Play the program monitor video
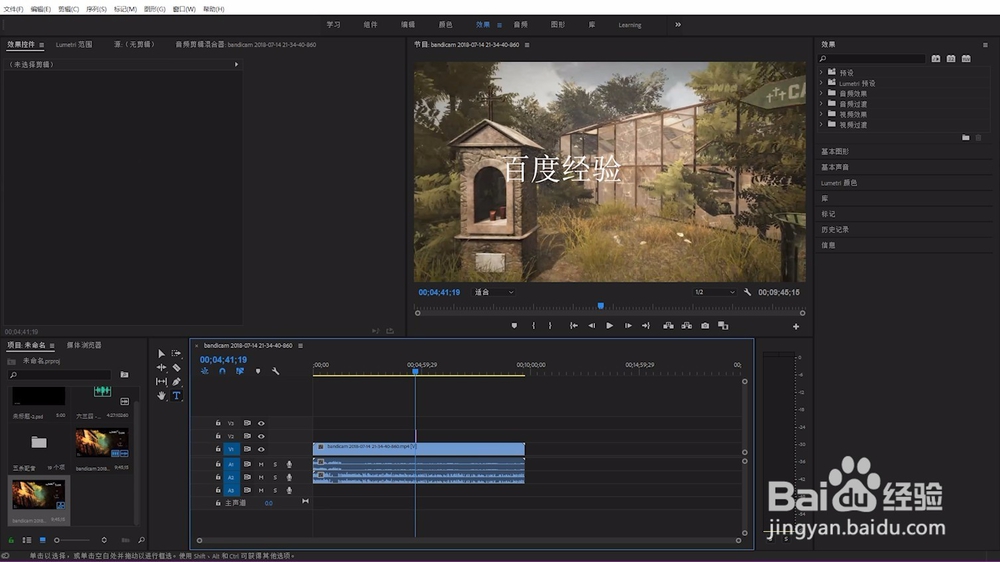This screenshot has width=1000, height=562. click(610, 326)
